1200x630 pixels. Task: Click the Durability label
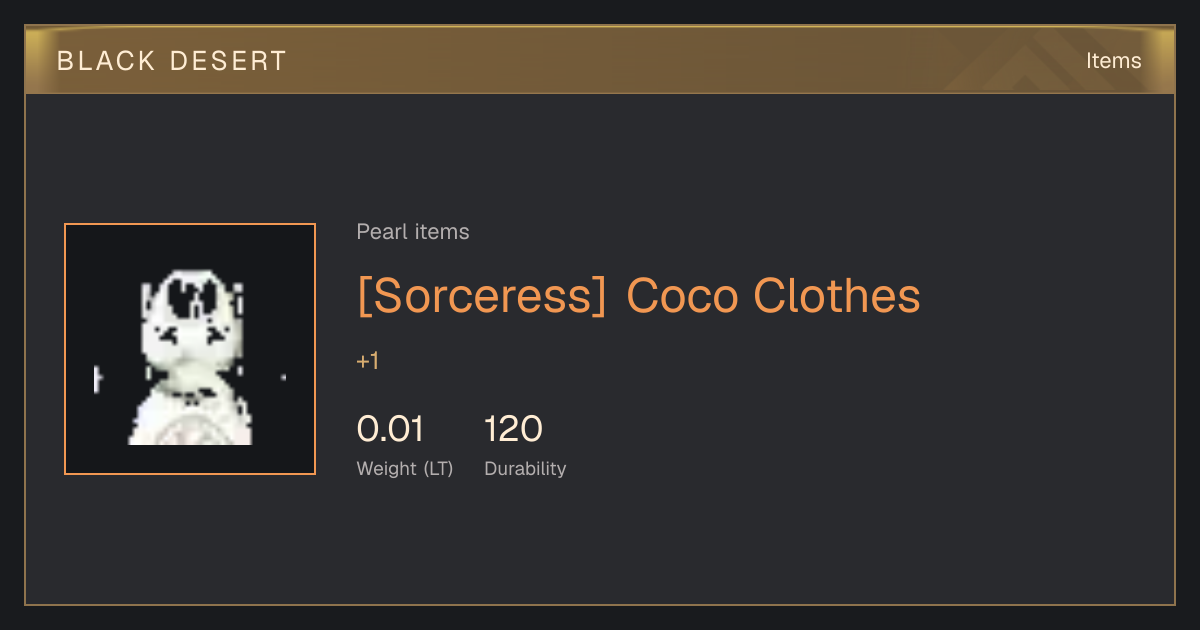[x=525, y=468]
